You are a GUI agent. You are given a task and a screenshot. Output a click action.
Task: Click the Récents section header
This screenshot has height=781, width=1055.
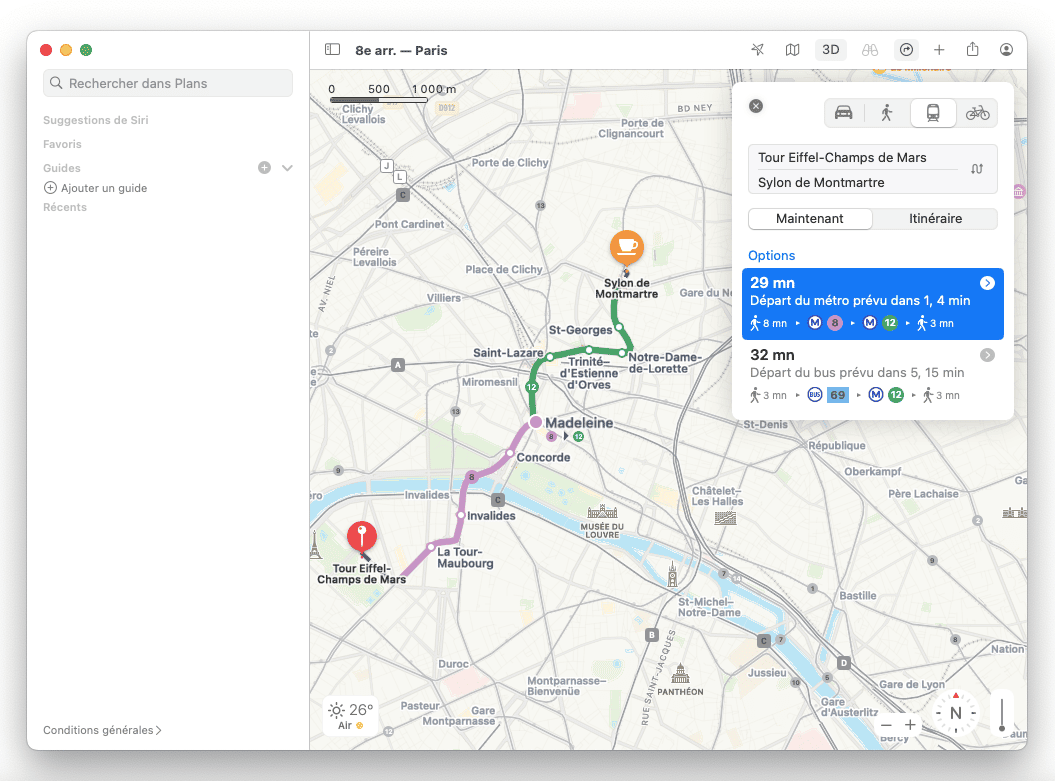(65, 207)
